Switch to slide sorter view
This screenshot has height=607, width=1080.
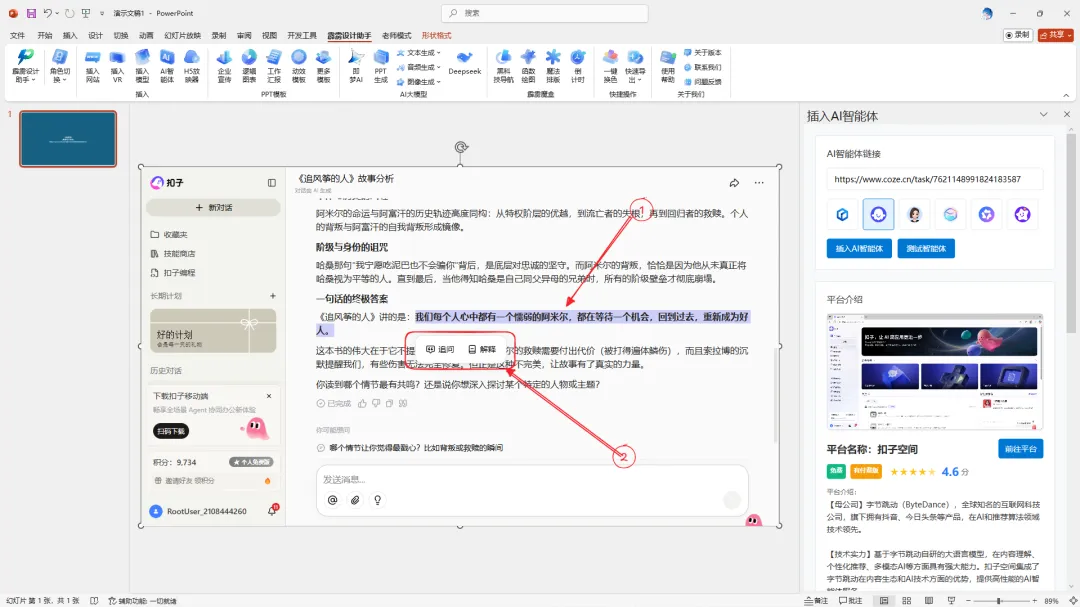pos(906,601)
